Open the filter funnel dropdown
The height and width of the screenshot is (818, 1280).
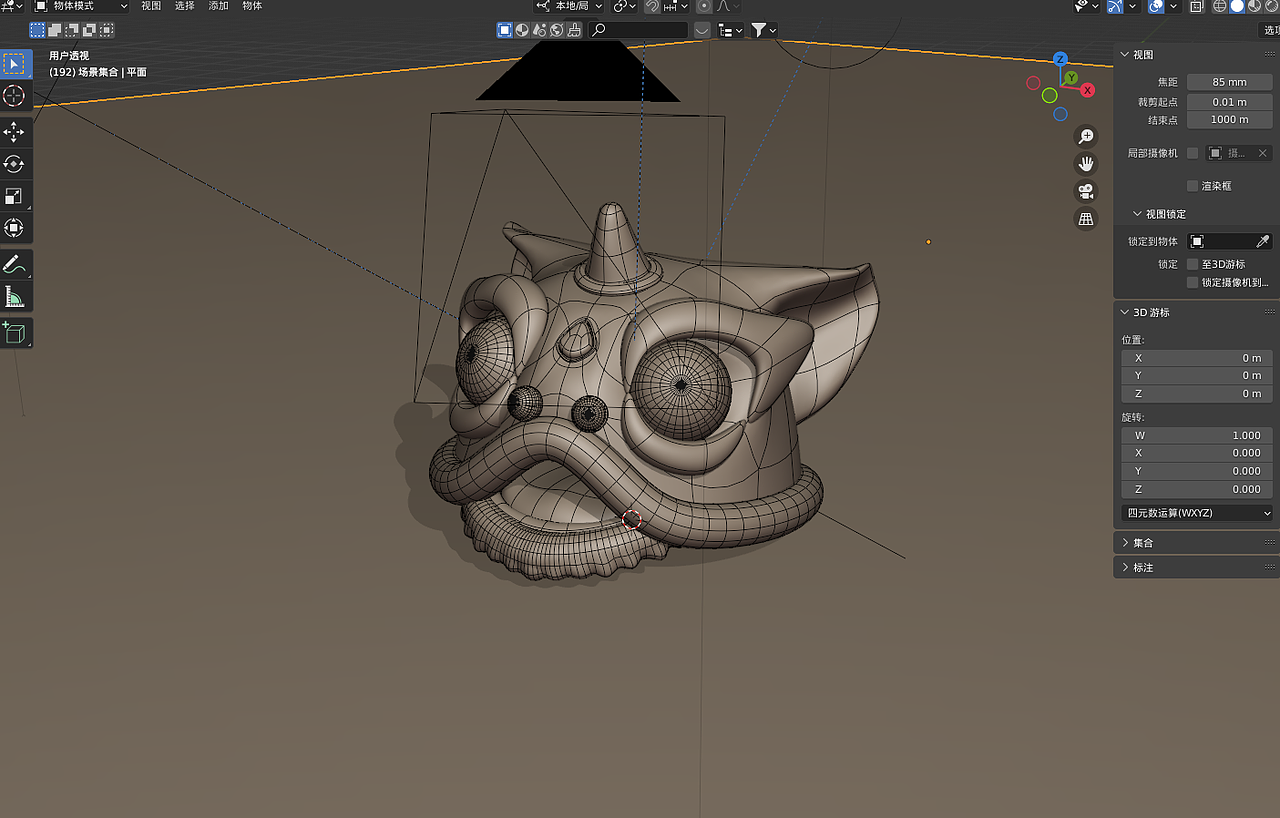pyautogui.click(x=764, y=30)
